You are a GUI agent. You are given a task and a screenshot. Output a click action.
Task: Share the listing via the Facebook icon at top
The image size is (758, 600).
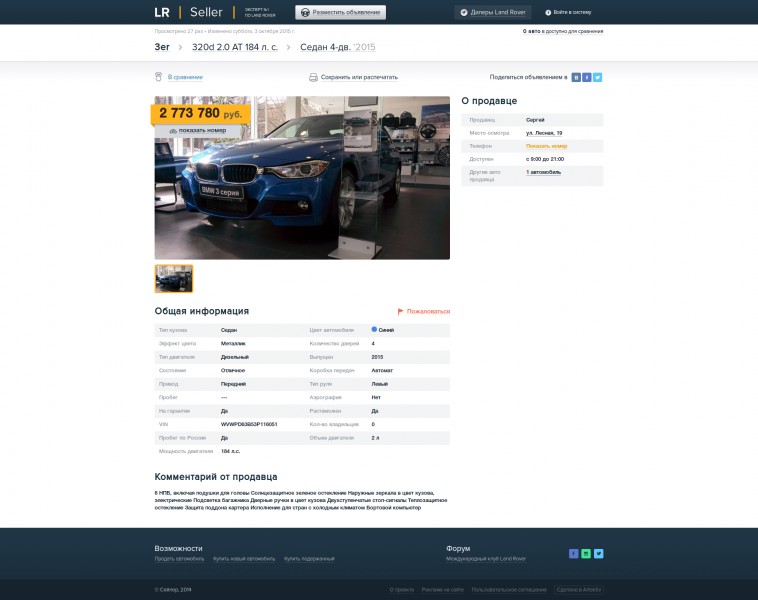[586, 77]
